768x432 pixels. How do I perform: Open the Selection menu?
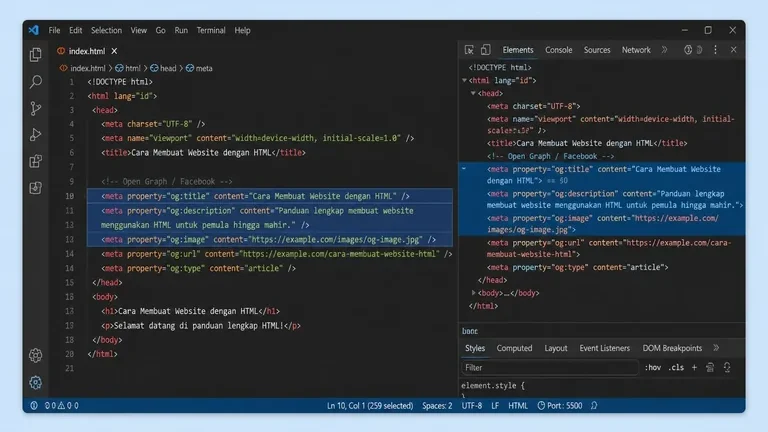(x=106, y=30)
